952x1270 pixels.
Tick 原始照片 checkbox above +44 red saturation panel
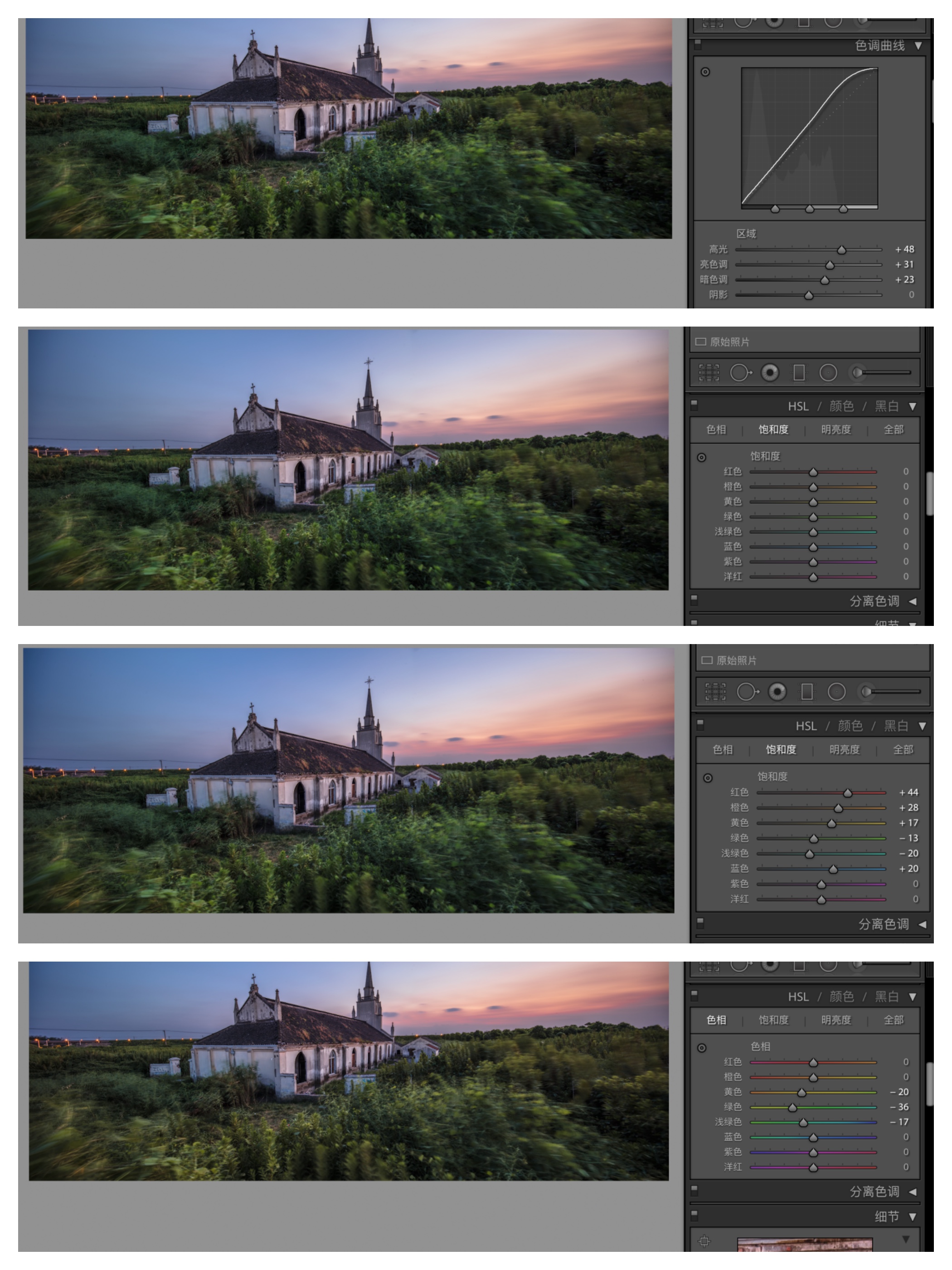707,660
